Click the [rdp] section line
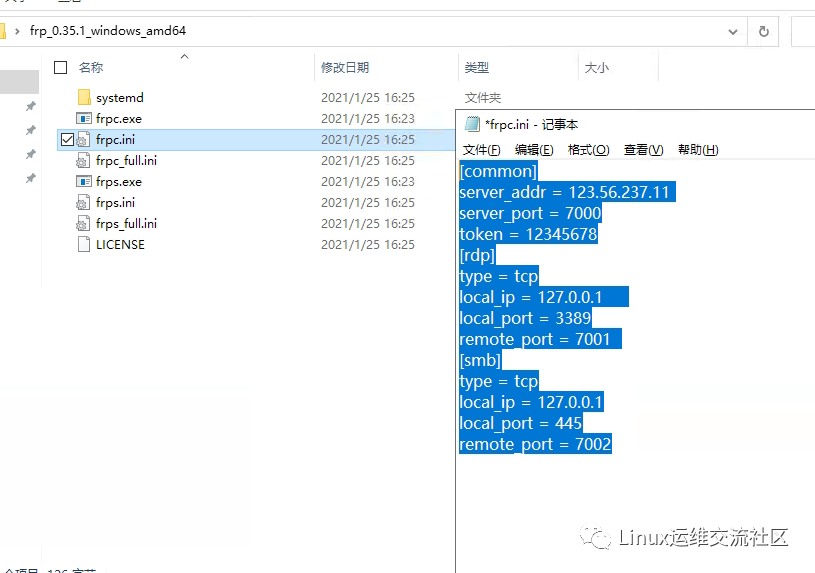Viewport: 815px width, 573px height. 477,255
